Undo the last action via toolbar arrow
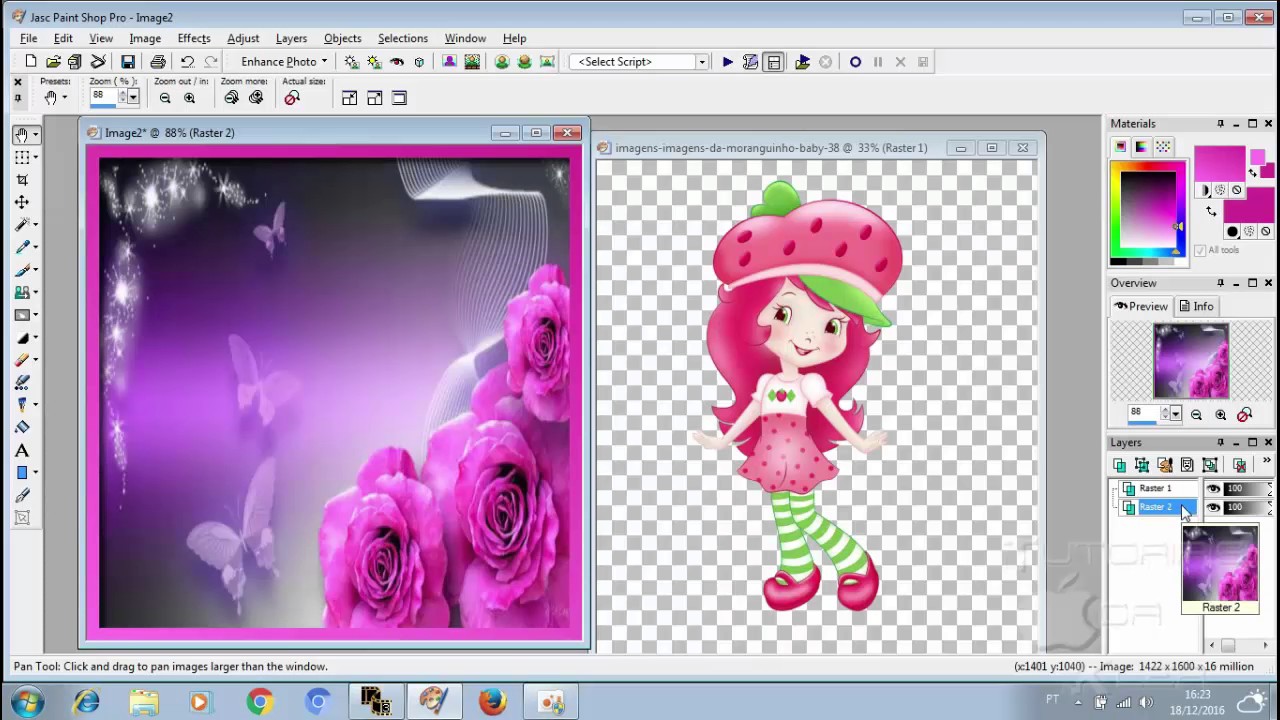 click(187, 62)
